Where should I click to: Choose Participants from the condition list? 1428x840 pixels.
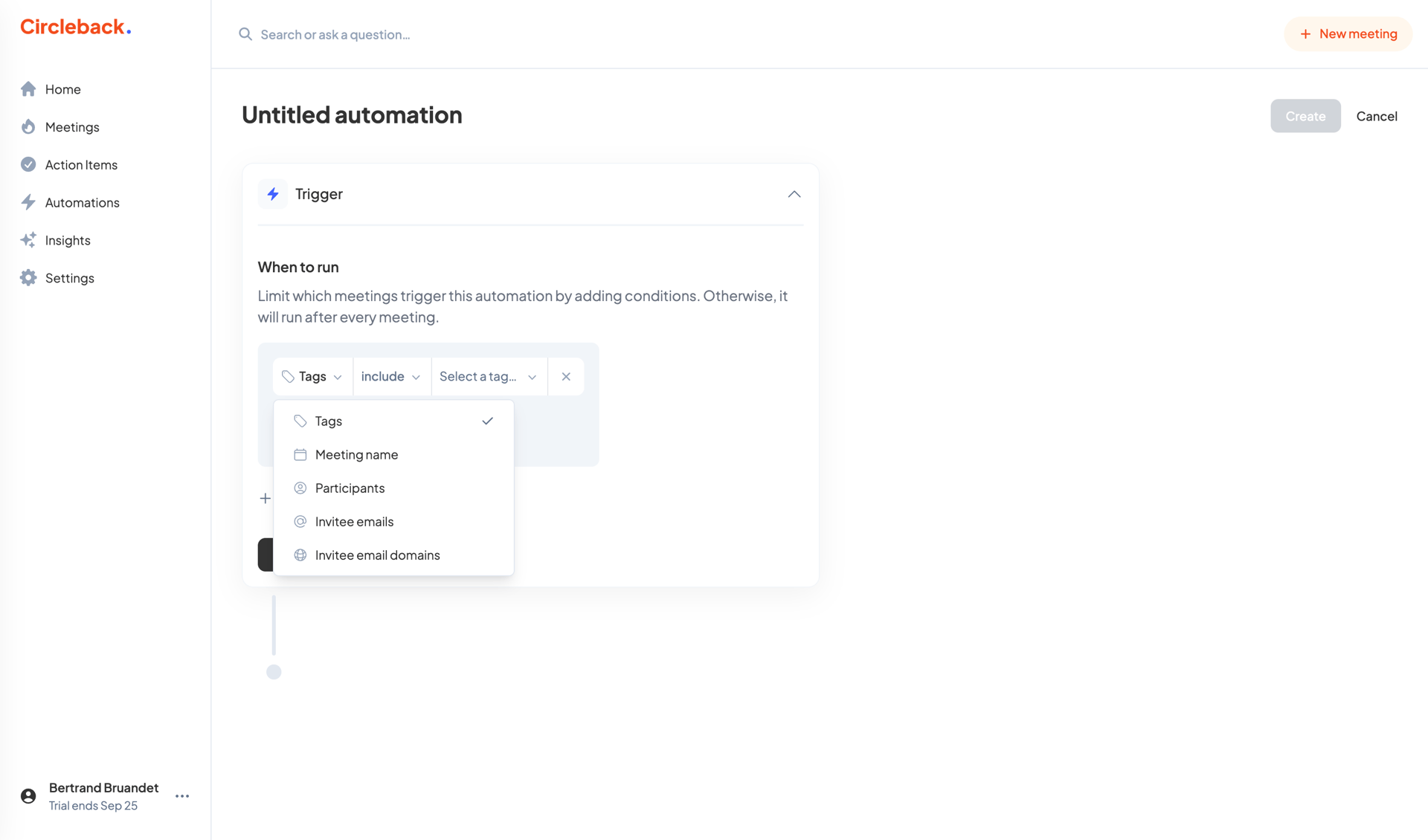tap(350, 488)
